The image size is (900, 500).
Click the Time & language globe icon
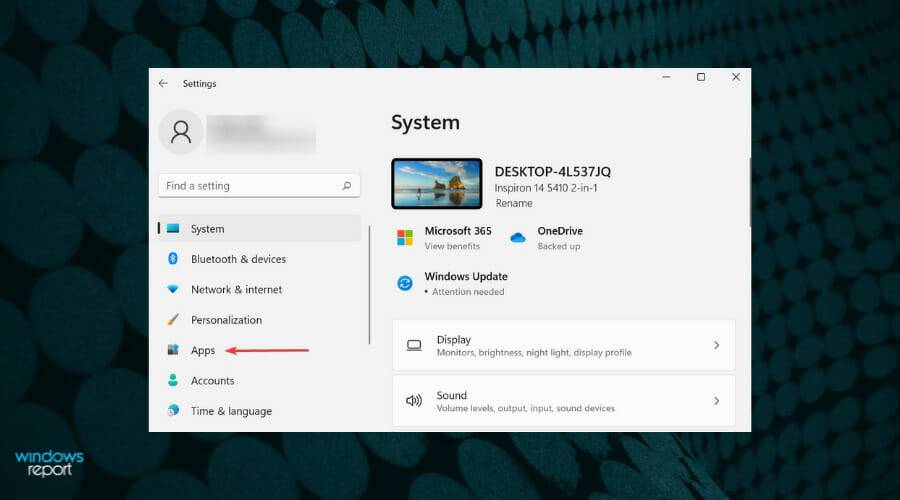[x=173, y=410]
